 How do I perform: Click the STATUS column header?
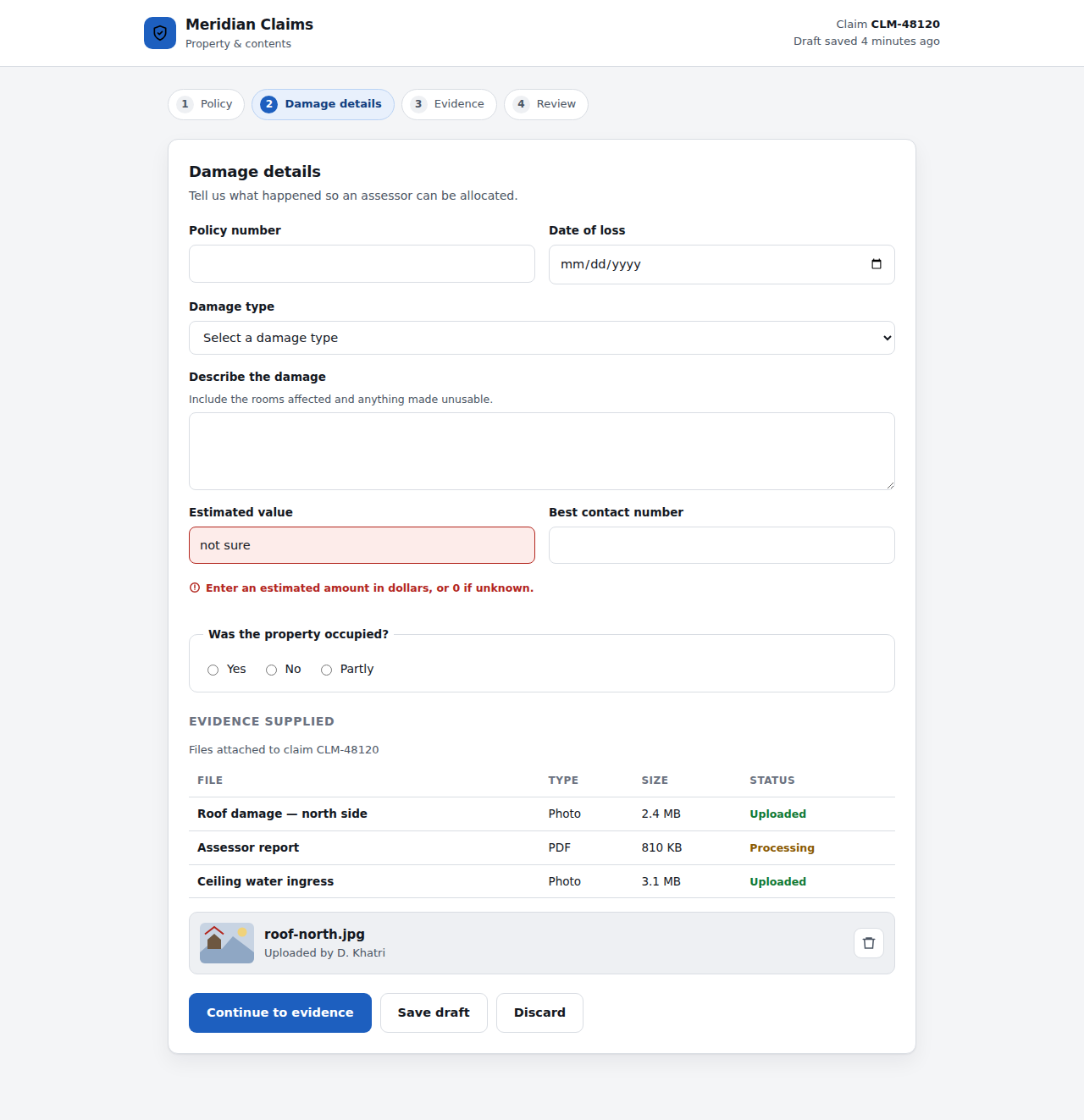(772, 781)
